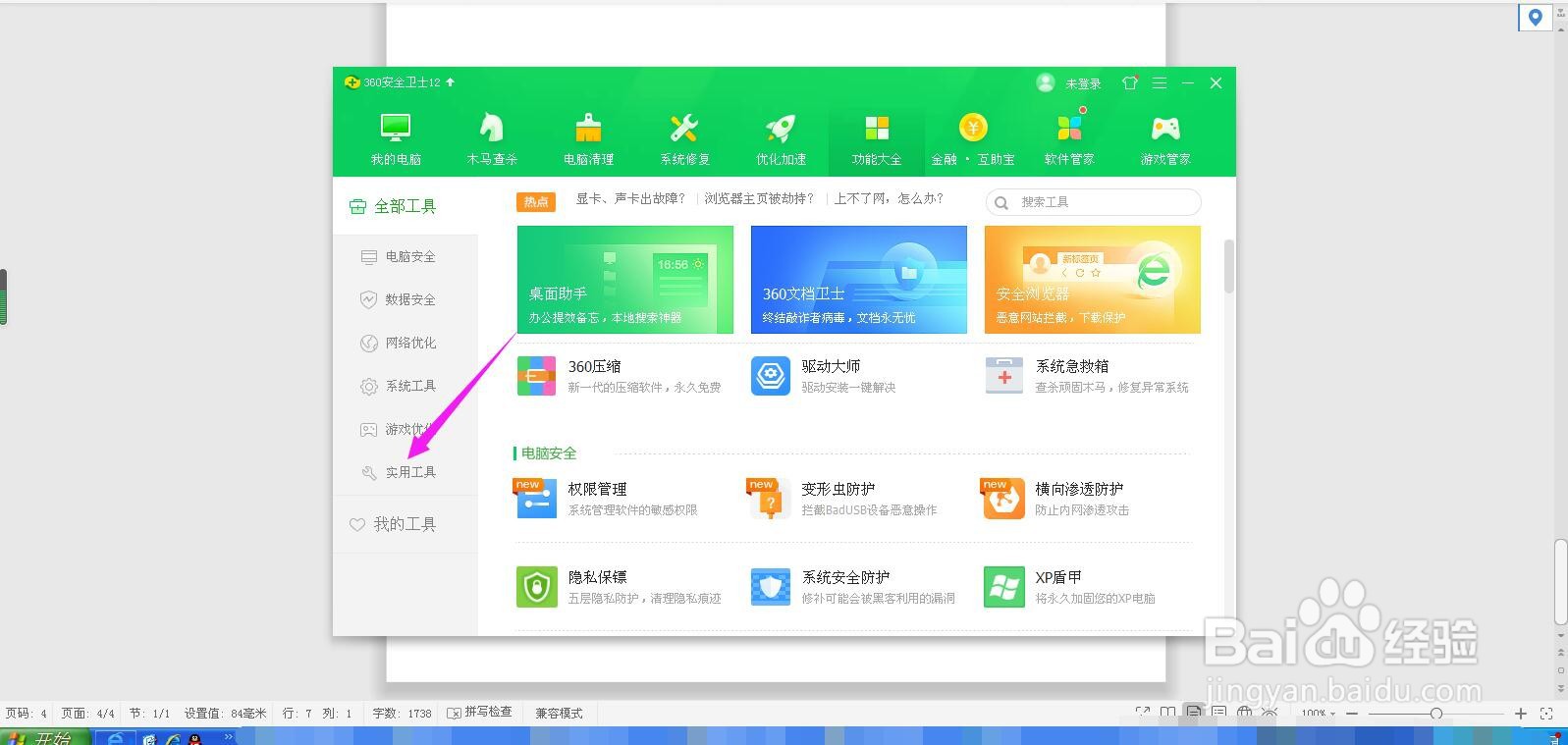The image size is (1568, 745).
Task: Click the zoom out minus button
Action: [1352, 714]
